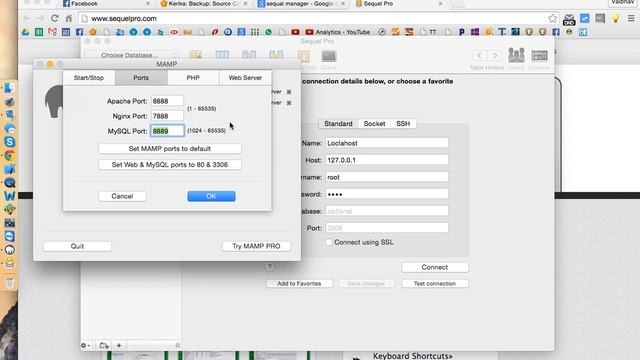
Task: Switch to the Web Server tab in MAMP
Action: [245, 78]
